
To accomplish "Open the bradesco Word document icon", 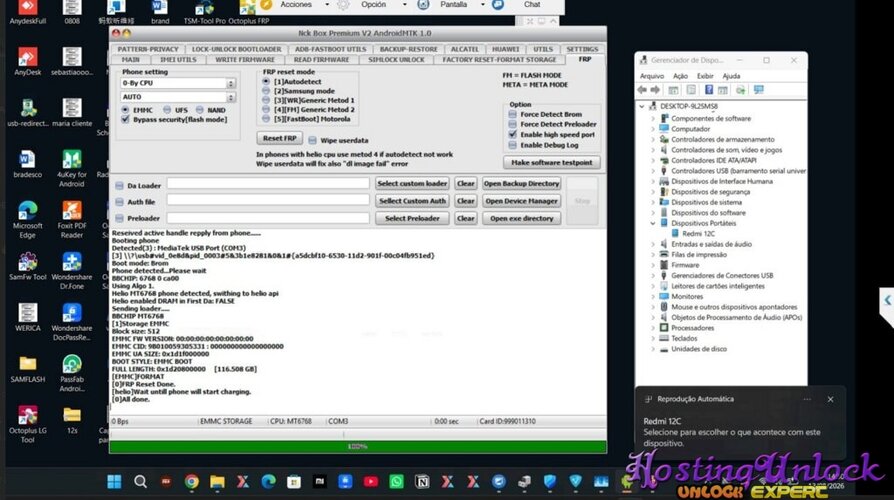I will coord(27,164).
